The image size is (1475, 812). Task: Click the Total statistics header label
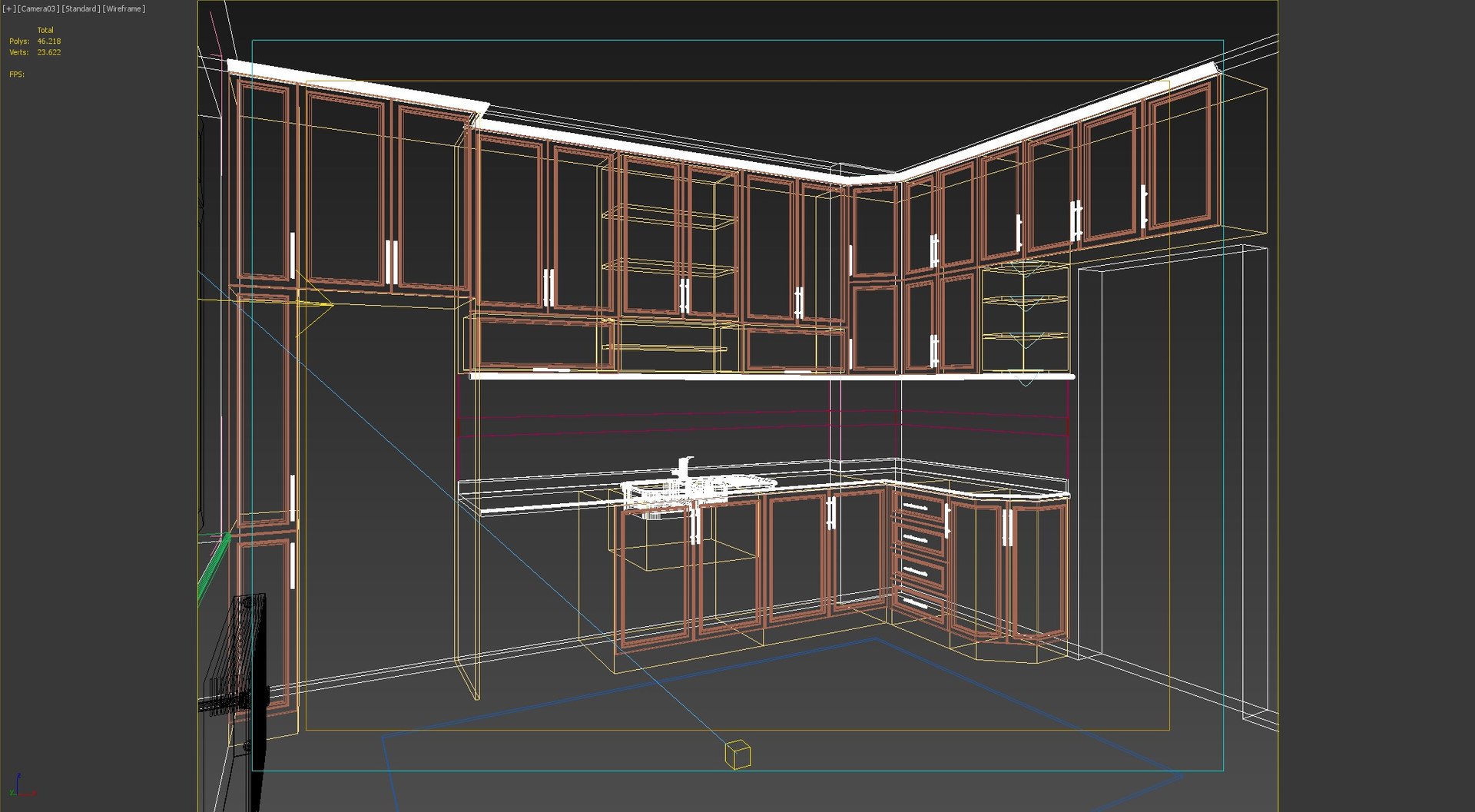pos(45,30)
